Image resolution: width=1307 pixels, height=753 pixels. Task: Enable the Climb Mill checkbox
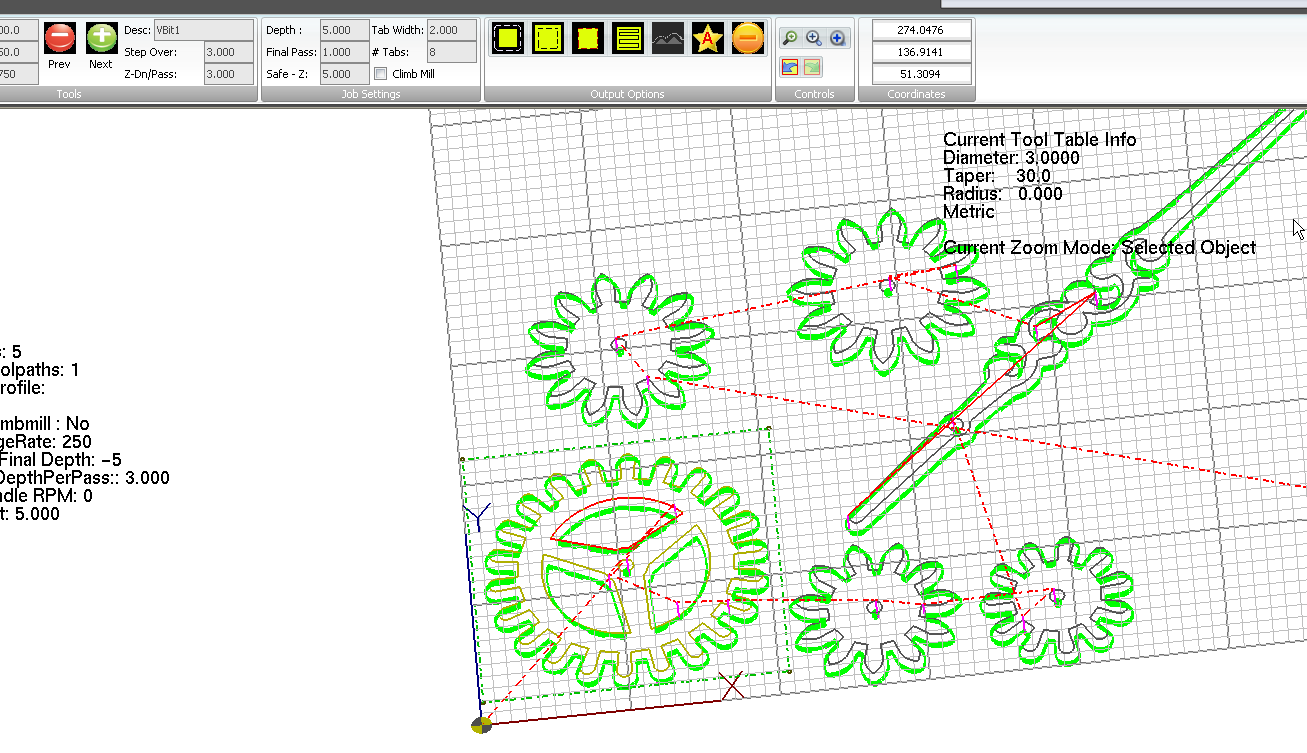pyautogui.click(x=380, y=74)
